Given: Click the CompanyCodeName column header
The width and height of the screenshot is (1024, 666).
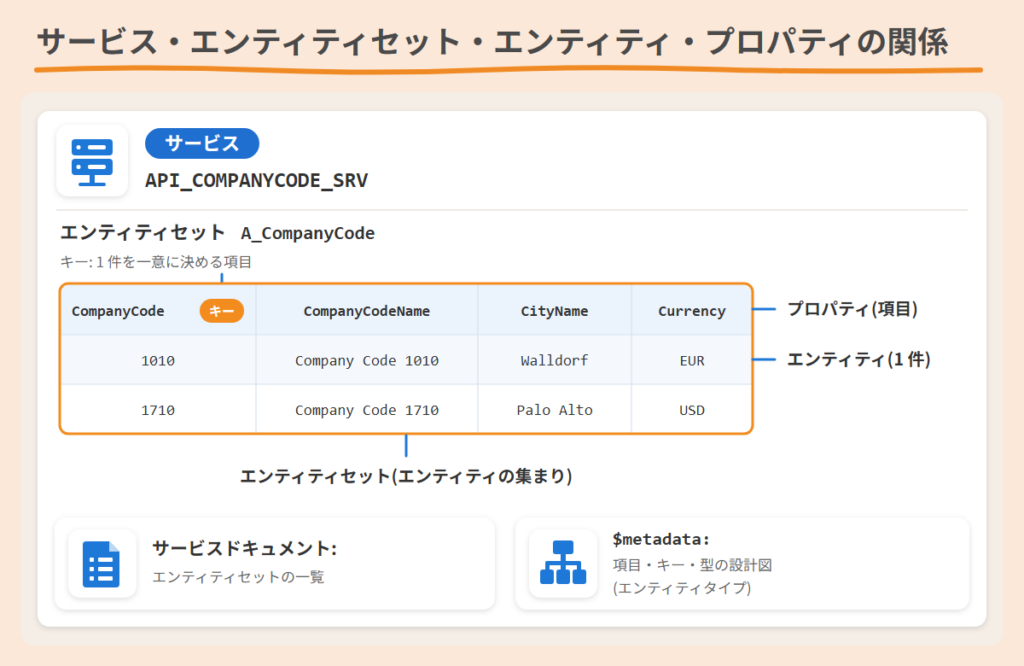Looking at the screenshot, I should pyautogui.click(x=366, y=311).
